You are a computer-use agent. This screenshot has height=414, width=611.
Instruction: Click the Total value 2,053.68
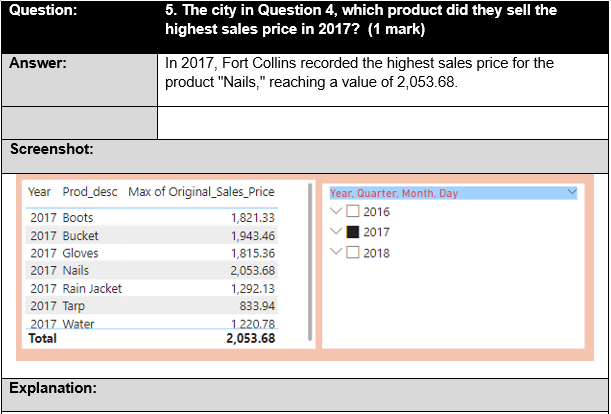coord(250,339)
